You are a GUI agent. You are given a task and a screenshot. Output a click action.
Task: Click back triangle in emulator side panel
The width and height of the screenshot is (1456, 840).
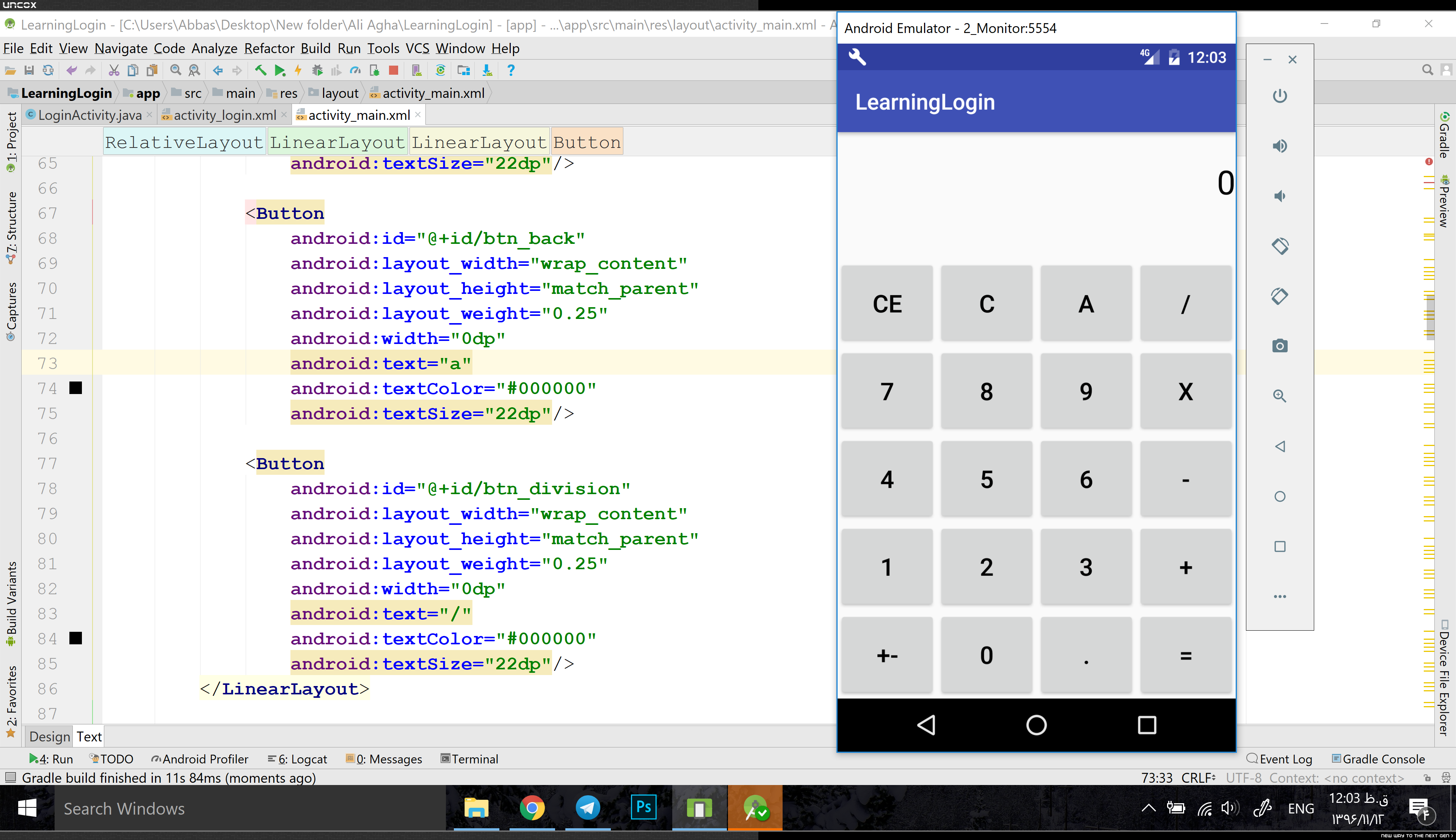pyautogui.click(x=1280, y=446)
